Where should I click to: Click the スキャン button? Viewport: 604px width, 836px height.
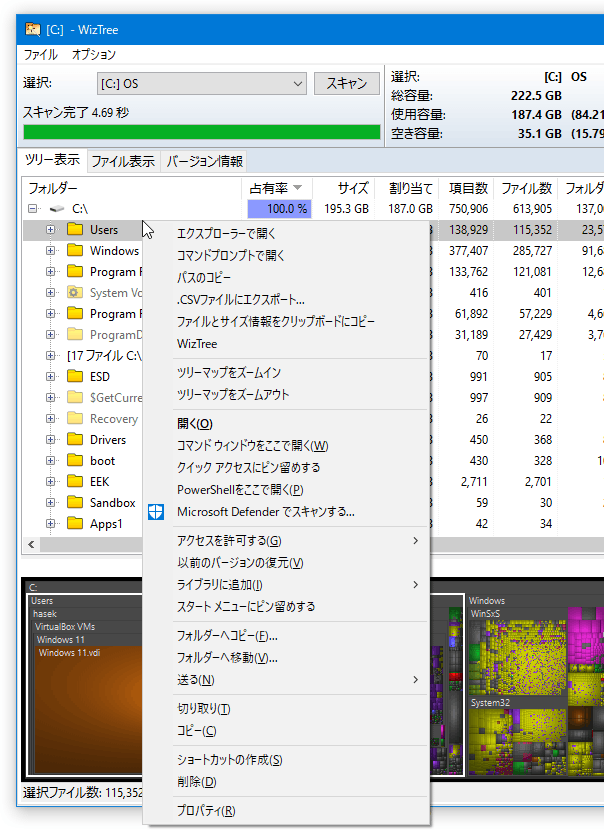(x=347, y=84)
